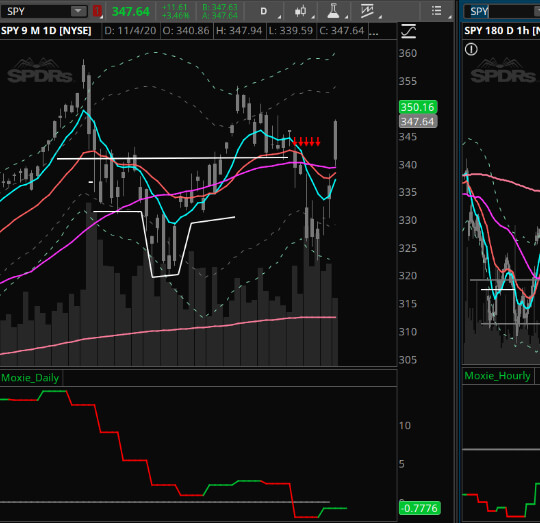Click the 335 price axis label

click(x=408, y=192)
